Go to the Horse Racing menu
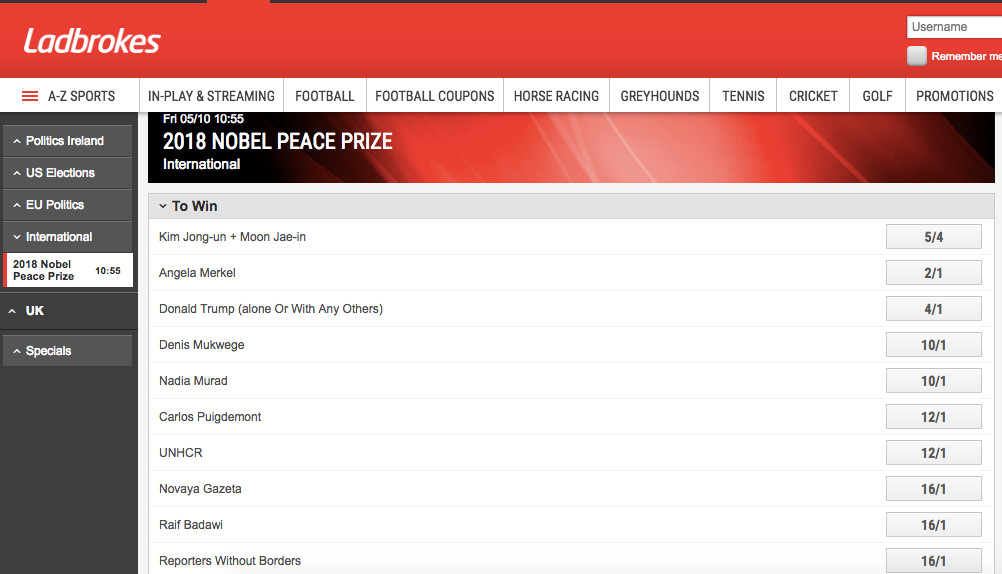The image size is (1002, 574). (556, 96)
